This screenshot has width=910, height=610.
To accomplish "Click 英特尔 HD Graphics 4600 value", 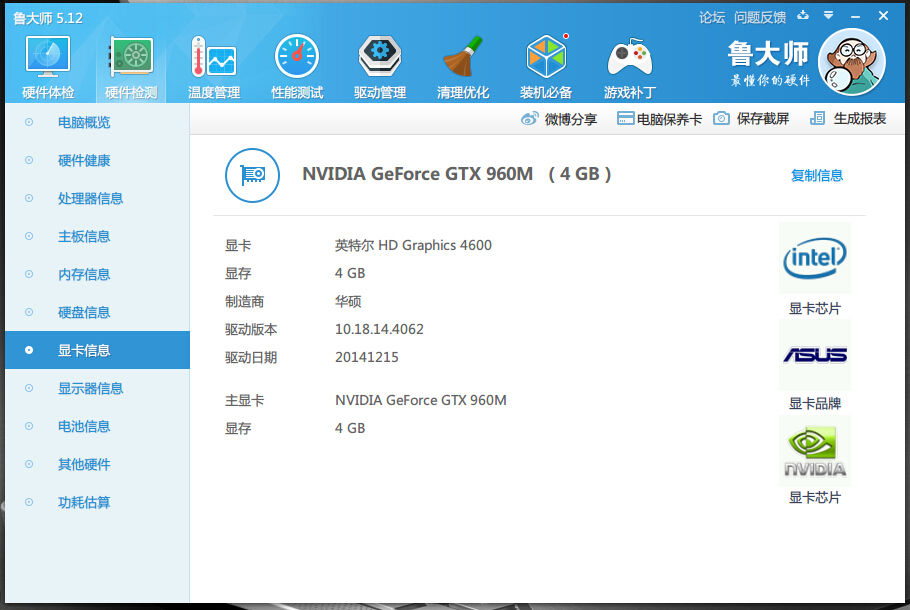I will point(413,246).
